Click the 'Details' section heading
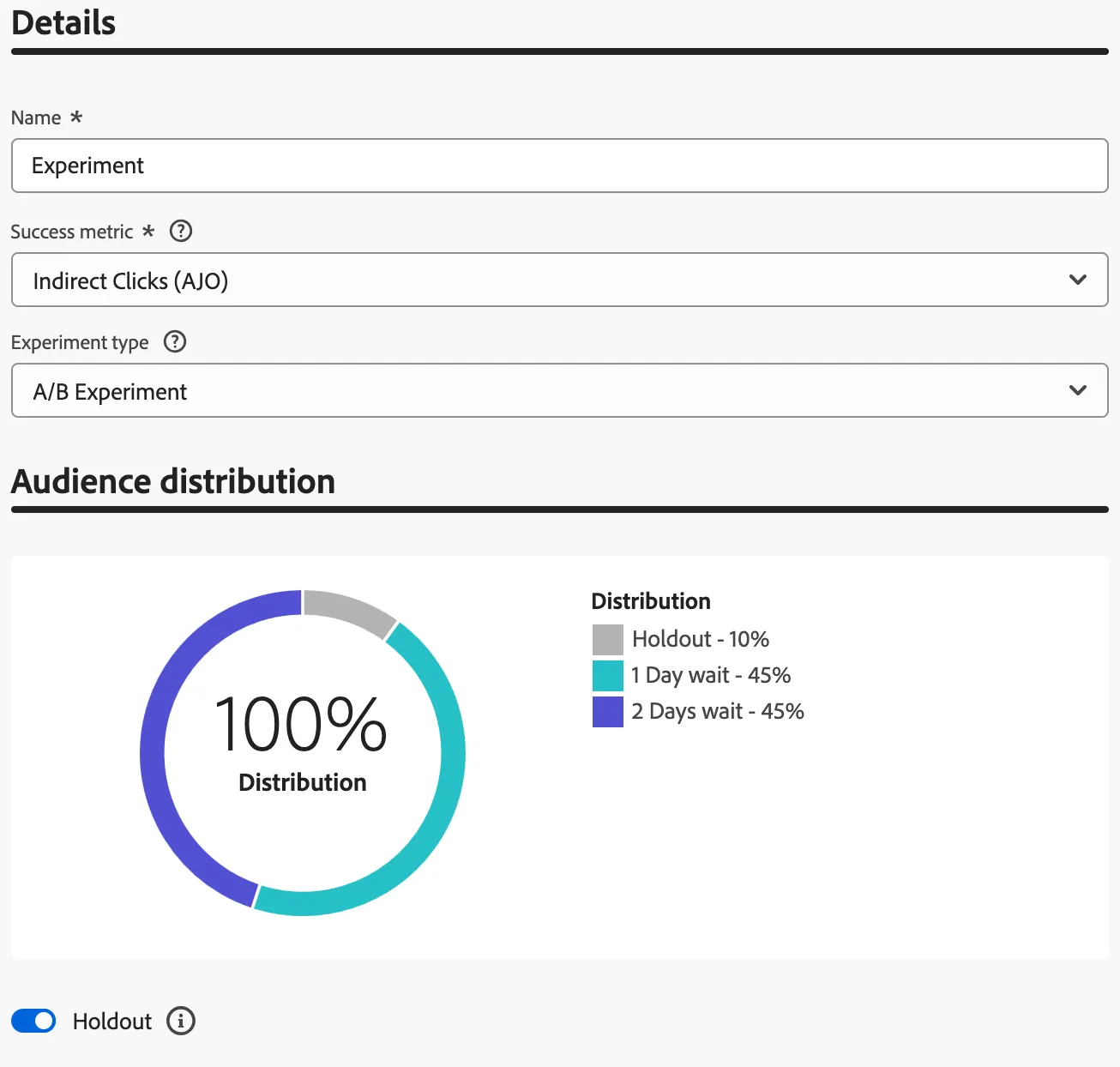Image resolution: width=1120 pixels, height=1067 pixels. [63, 22]
